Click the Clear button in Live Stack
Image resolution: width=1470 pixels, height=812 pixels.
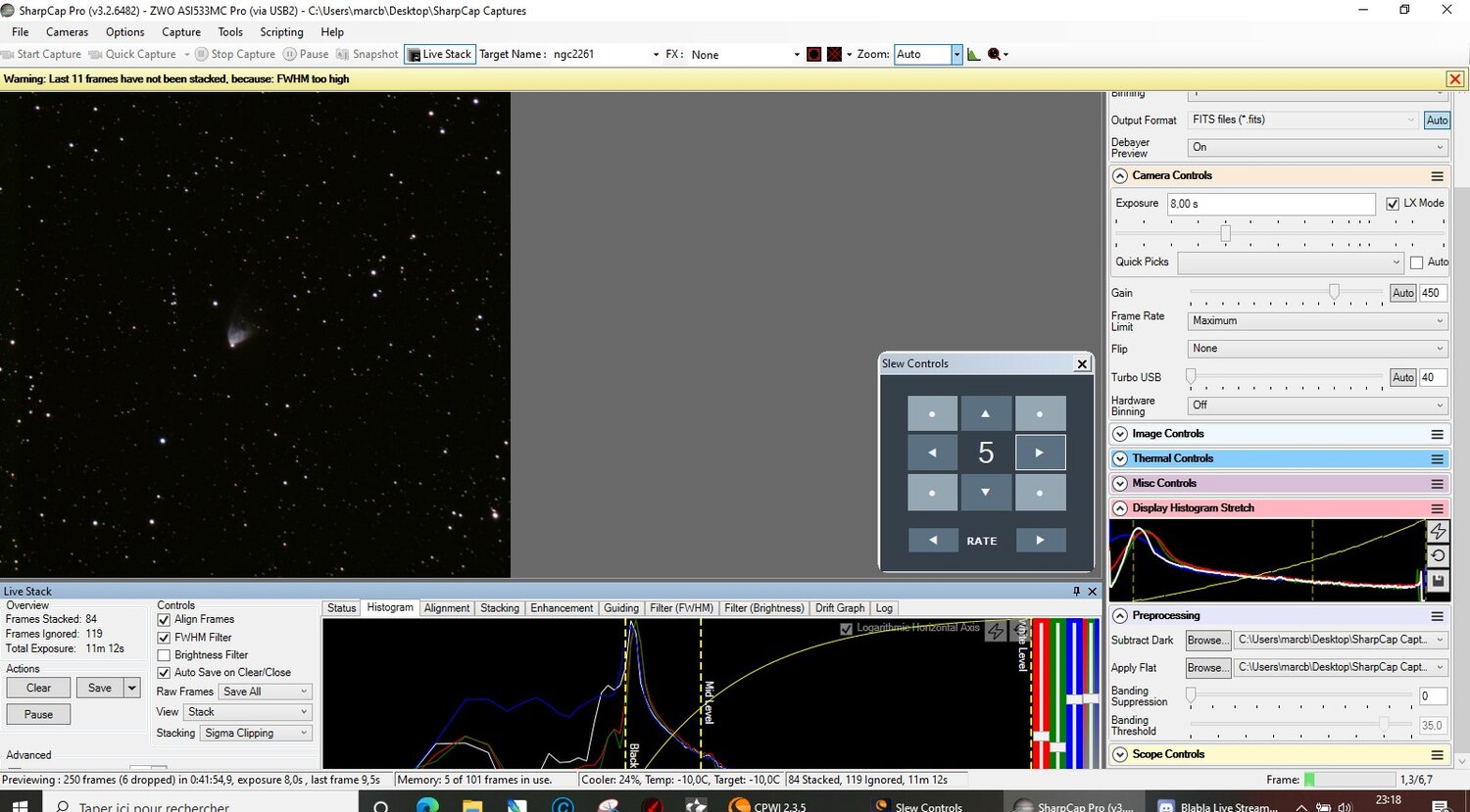tap(38, 689)
